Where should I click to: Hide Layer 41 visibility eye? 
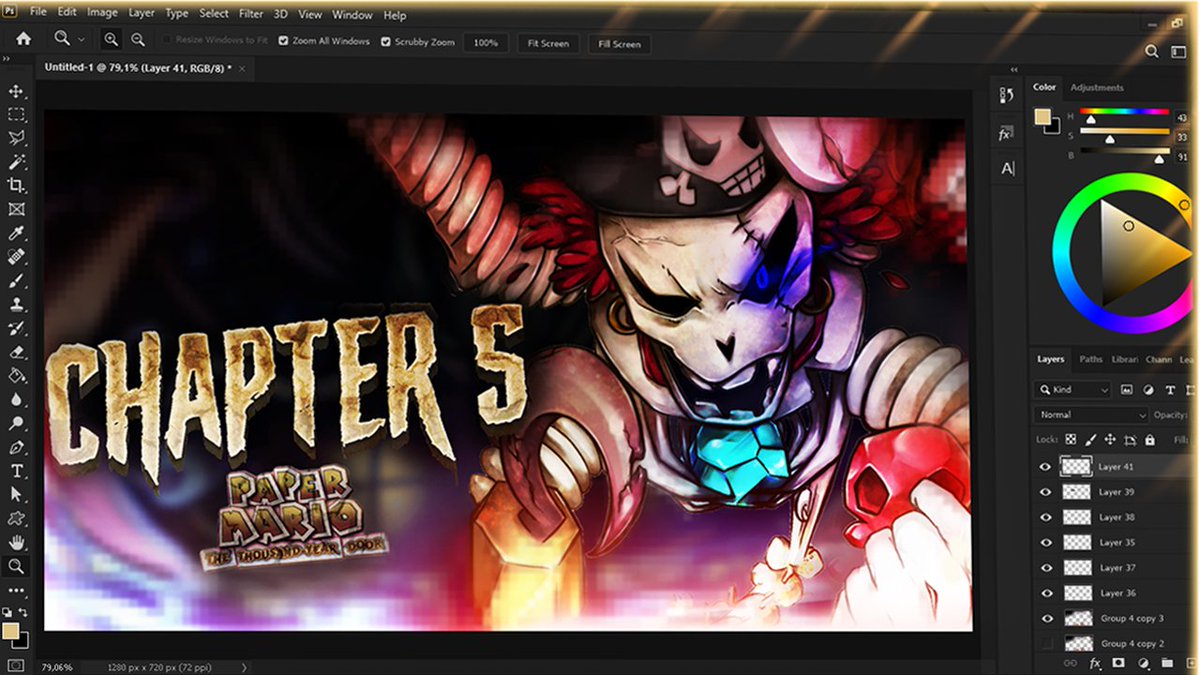pos(1046,466)
